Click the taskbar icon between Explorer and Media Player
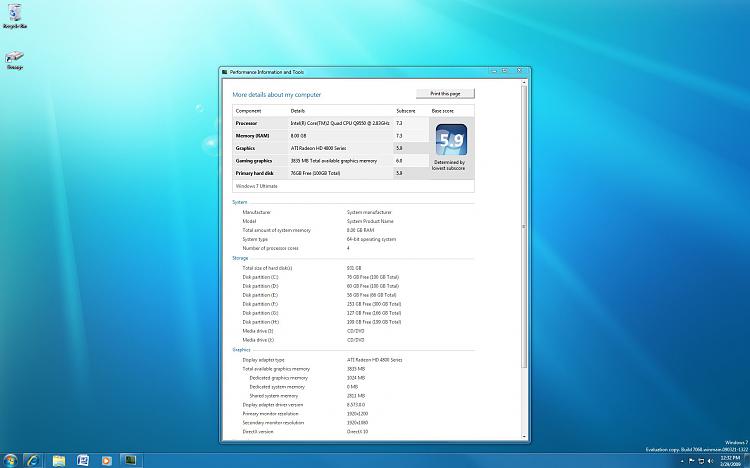This screenshot has width=750, height=468. [x=83, y=460]
